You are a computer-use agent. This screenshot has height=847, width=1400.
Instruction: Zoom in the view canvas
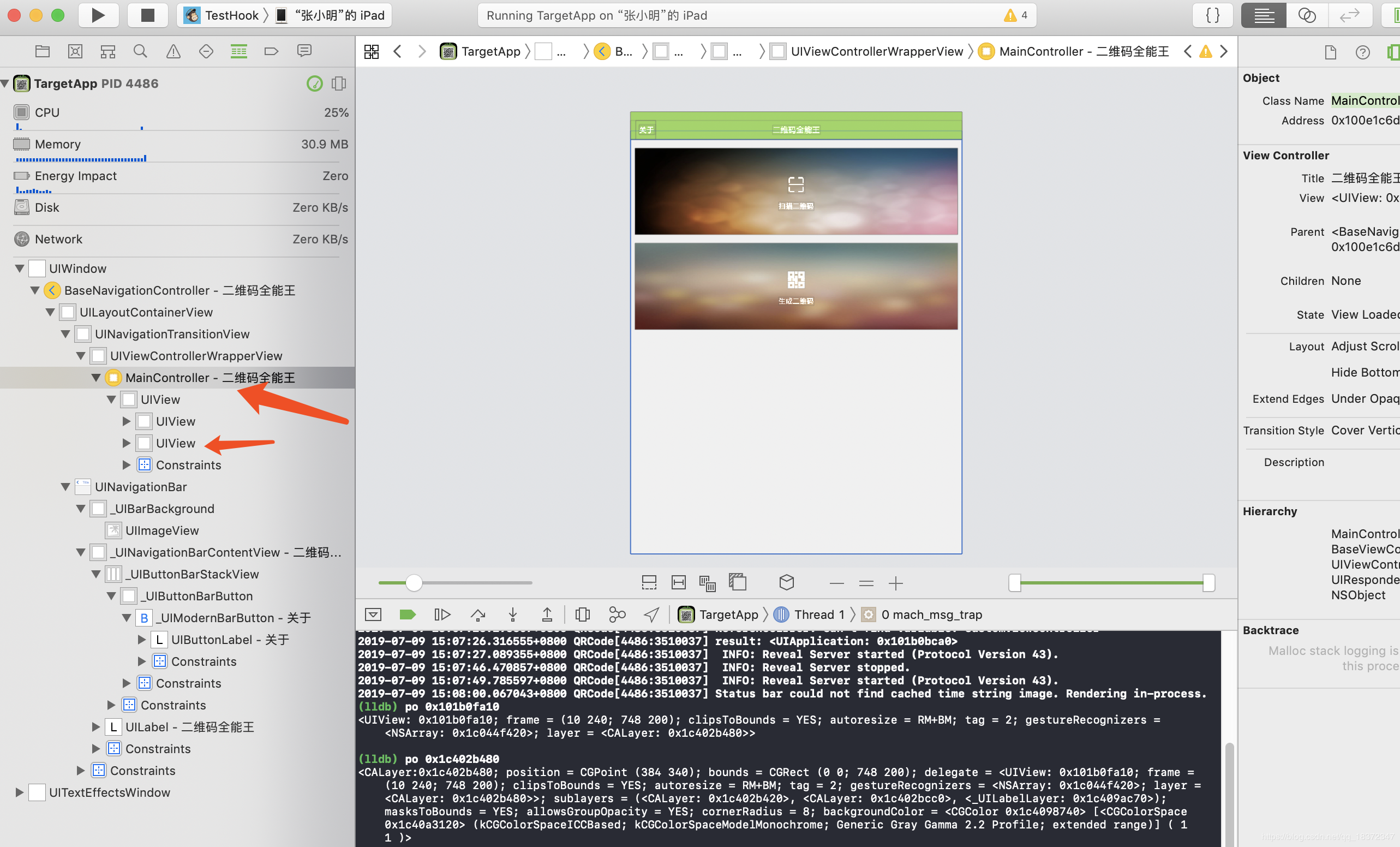896,583
